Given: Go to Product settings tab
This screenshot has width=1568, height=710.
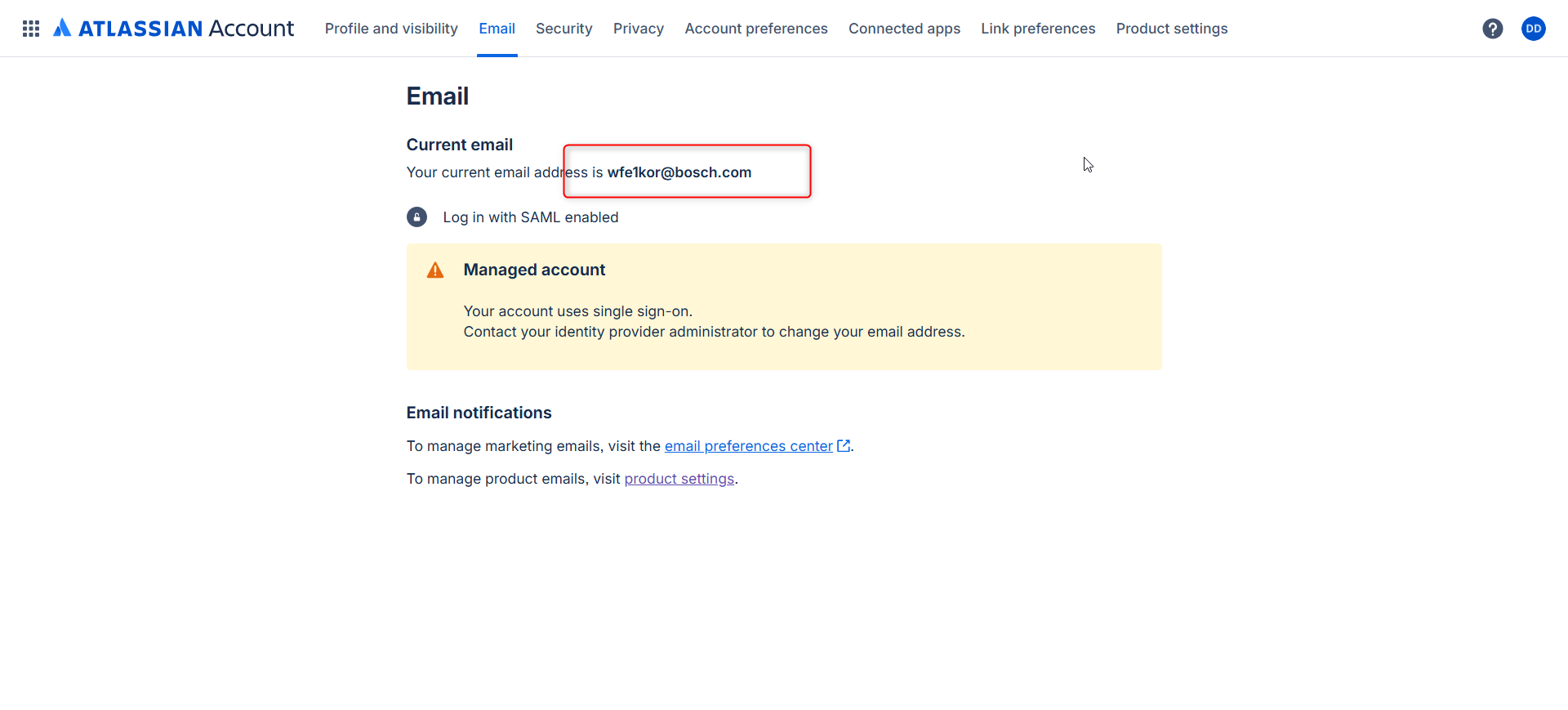Looking at the screenshot, I should pos(1172,29).
